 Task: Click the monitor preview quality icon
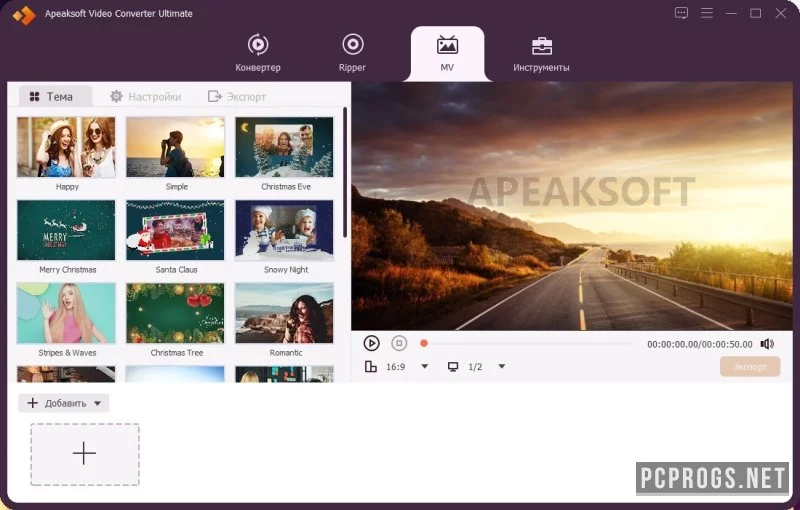coord(453,367)
